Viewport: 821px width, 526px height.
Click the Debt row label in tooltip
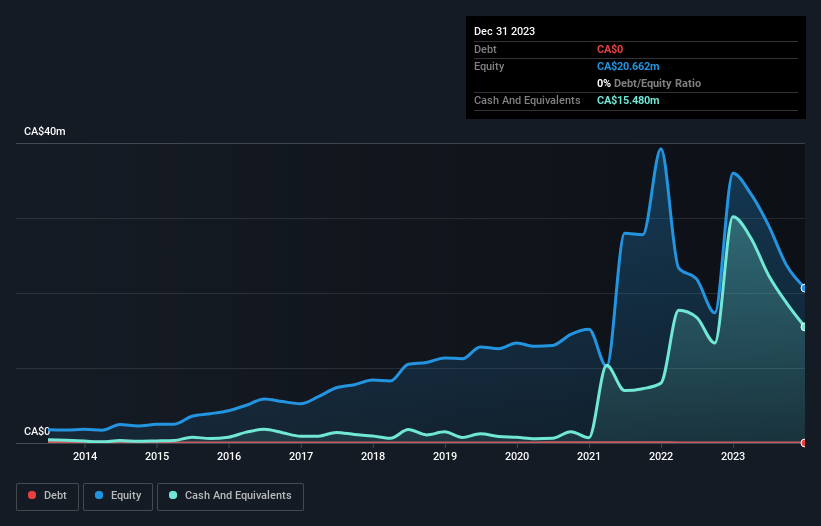pyautogui.click(x=485, y=49)
